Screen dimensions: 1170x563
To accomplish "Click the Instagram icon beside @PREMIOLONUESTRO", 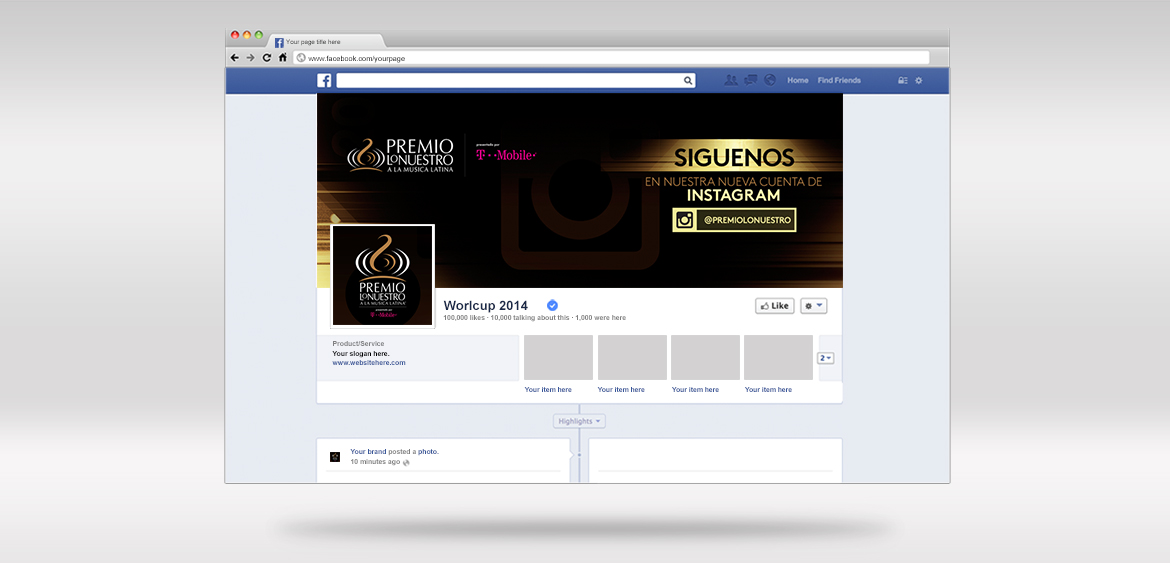I will (x=684, y=220).
